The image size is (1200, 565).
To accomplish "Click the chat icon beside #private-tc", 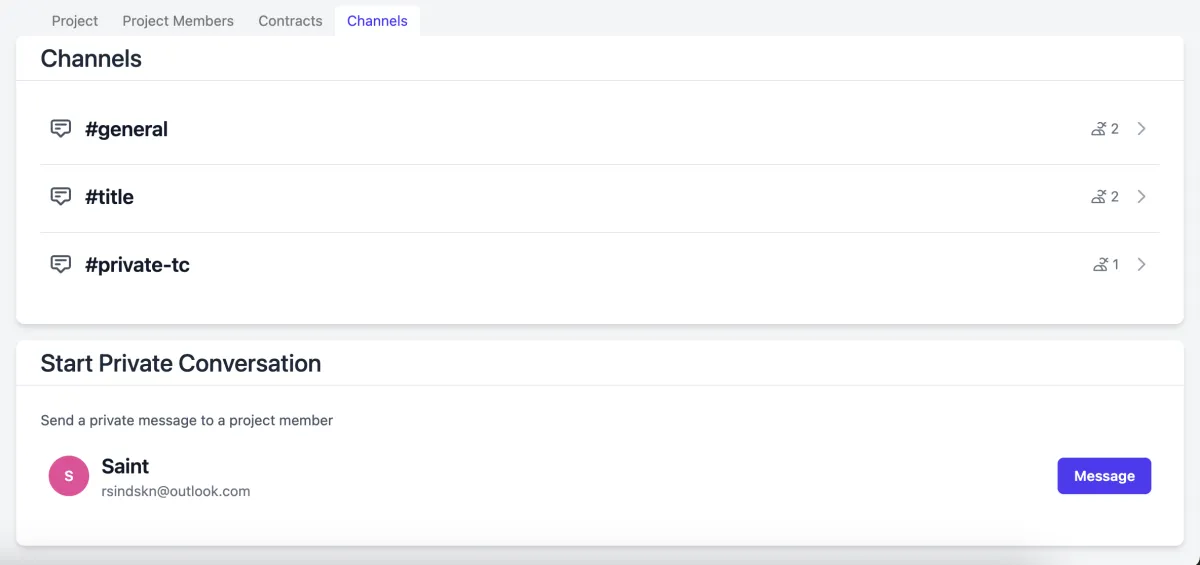I will pos(61,265).
